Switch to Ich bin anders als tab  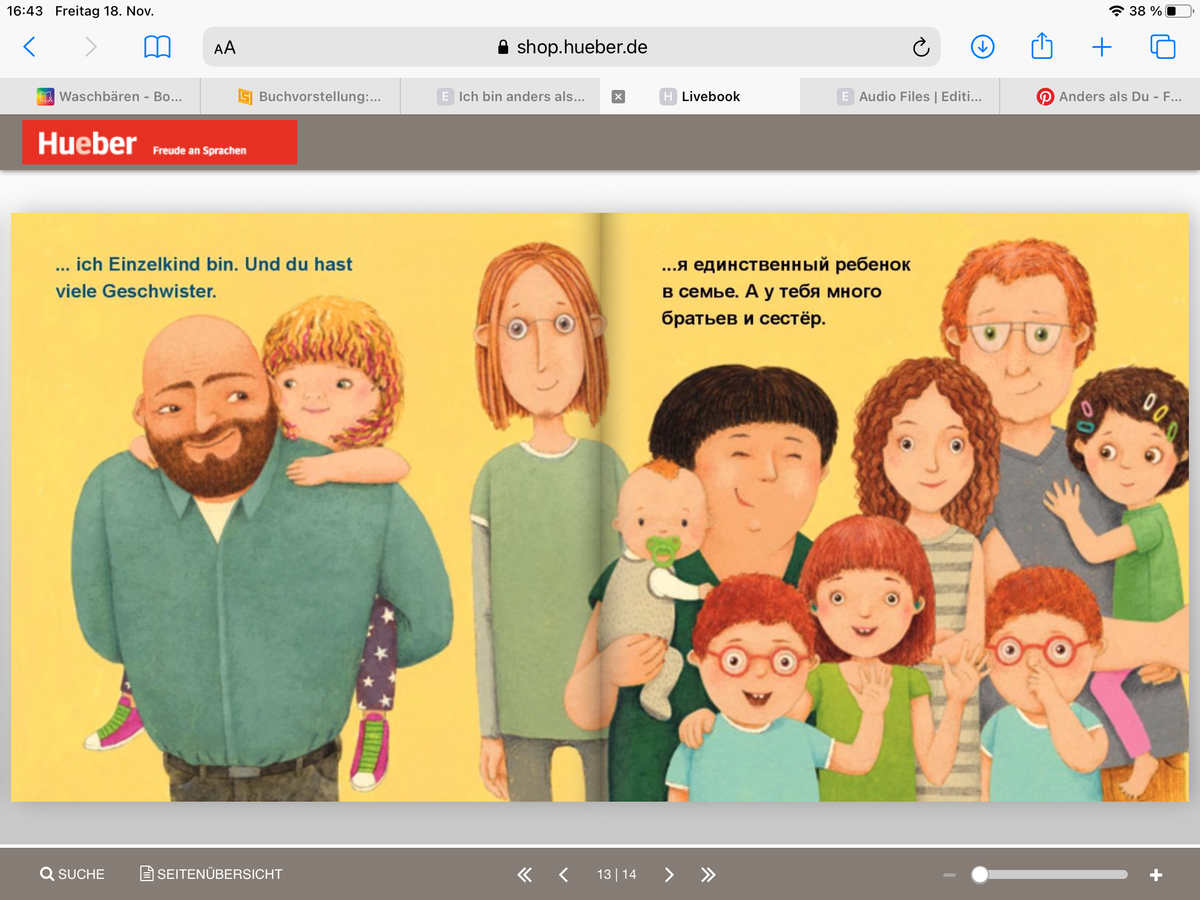coord(500,97)
